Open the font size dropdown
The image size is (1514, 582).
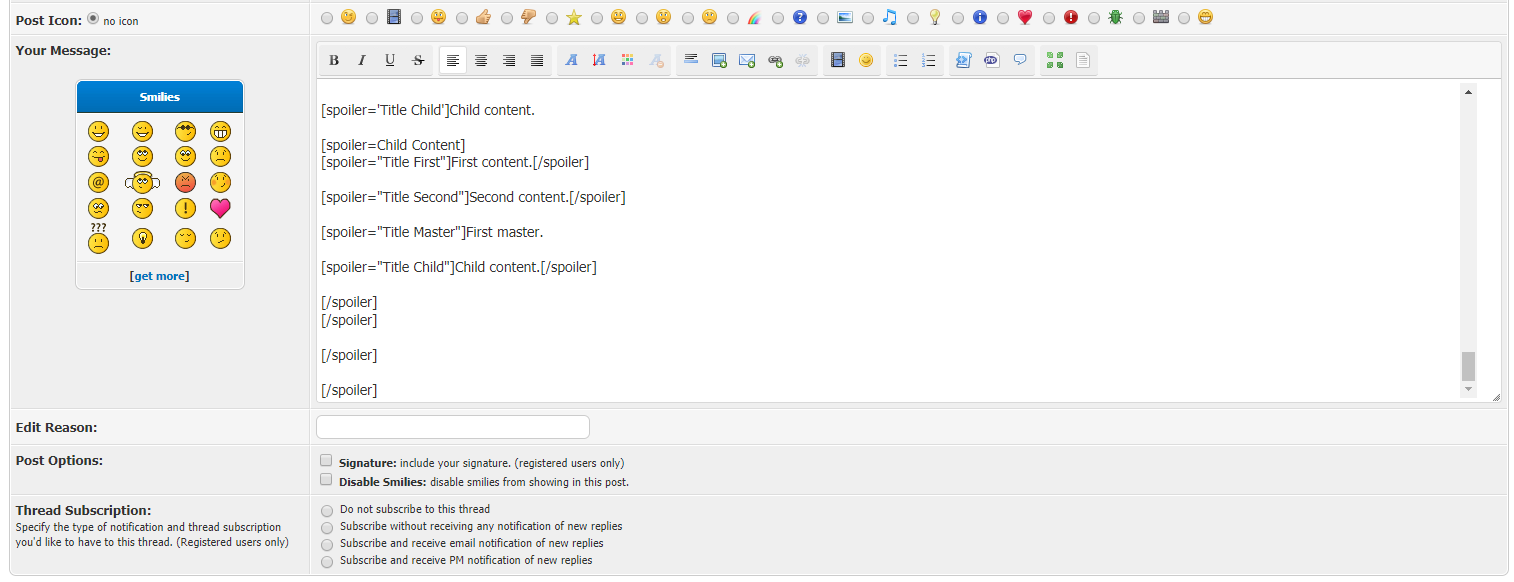click(x=599, y=61)
